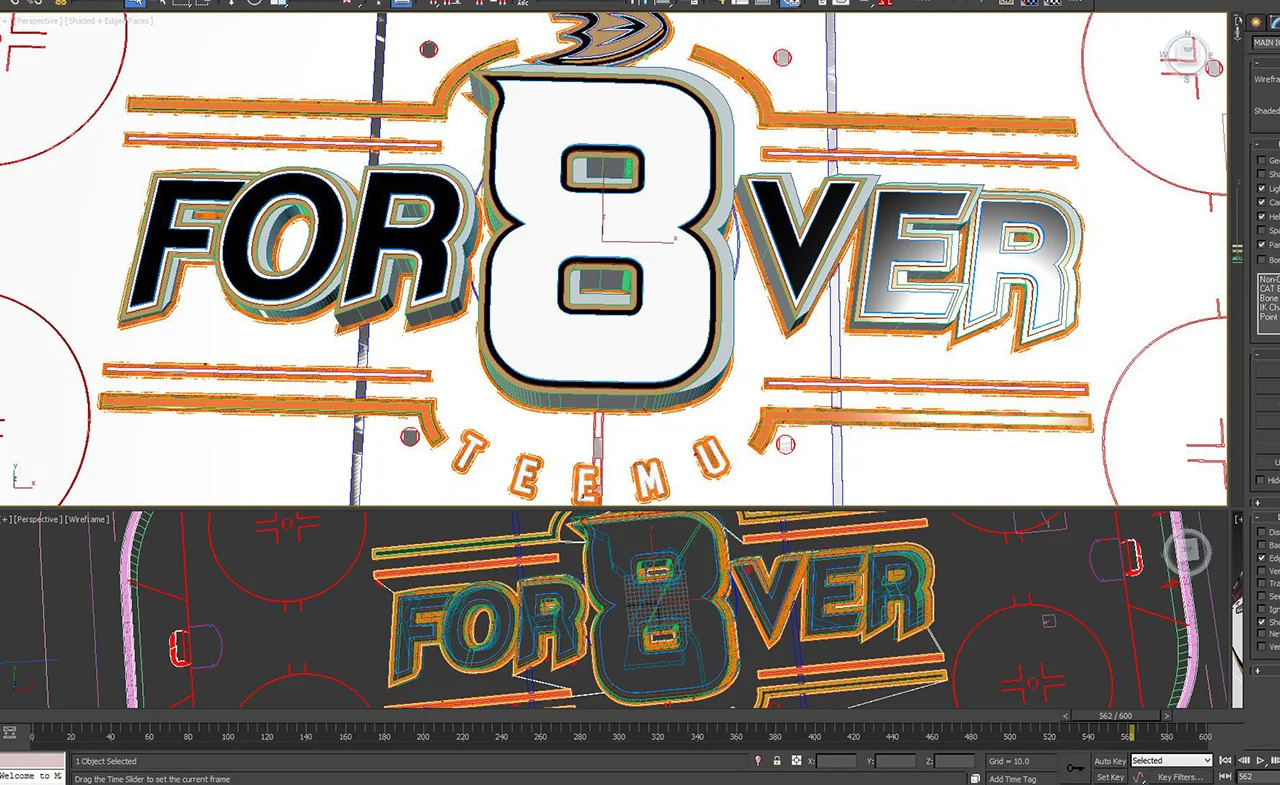Click the Set Keys large key icon
1280x785 pixels.
[x=1075, y=768]
